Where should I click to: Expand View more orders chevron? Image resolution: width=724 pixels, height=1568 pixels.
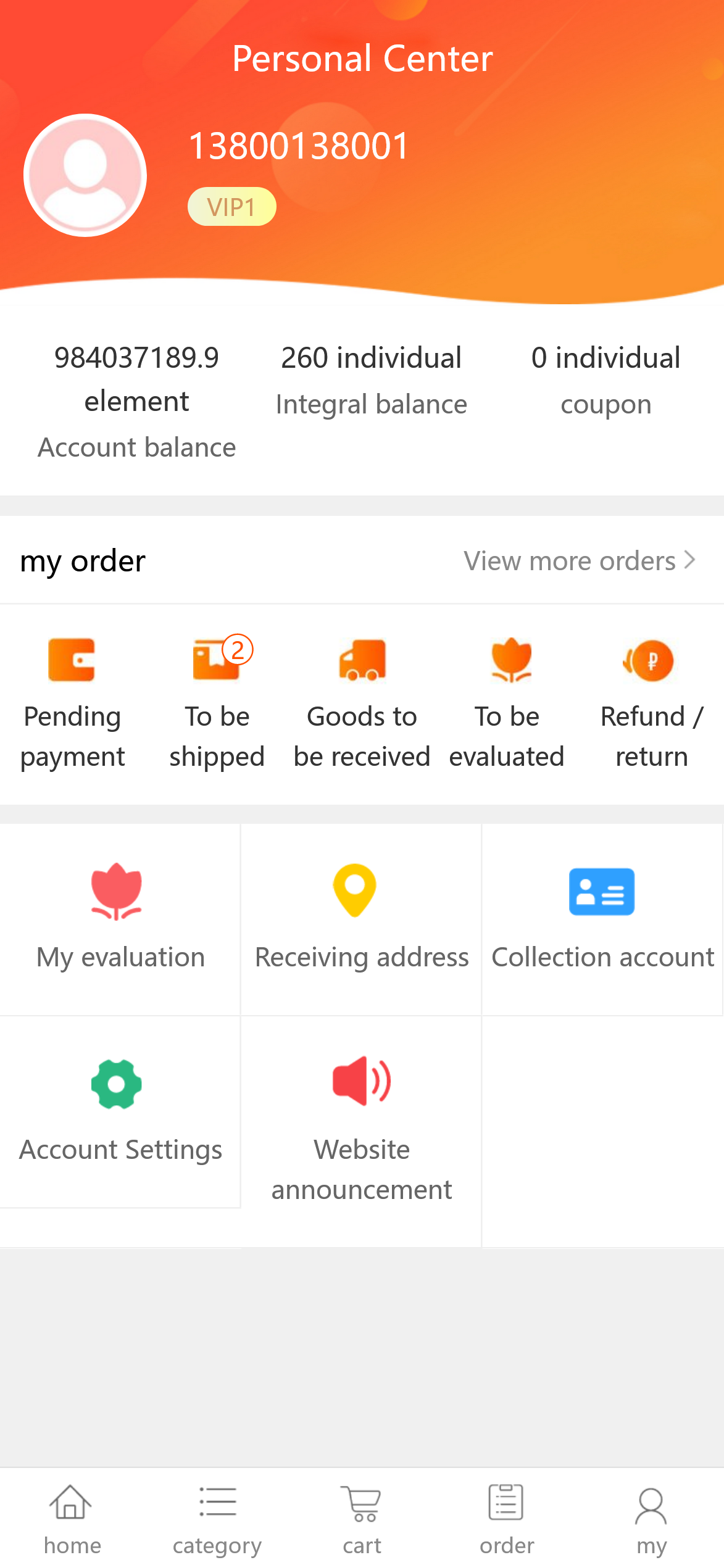click(x=689, y=560)
